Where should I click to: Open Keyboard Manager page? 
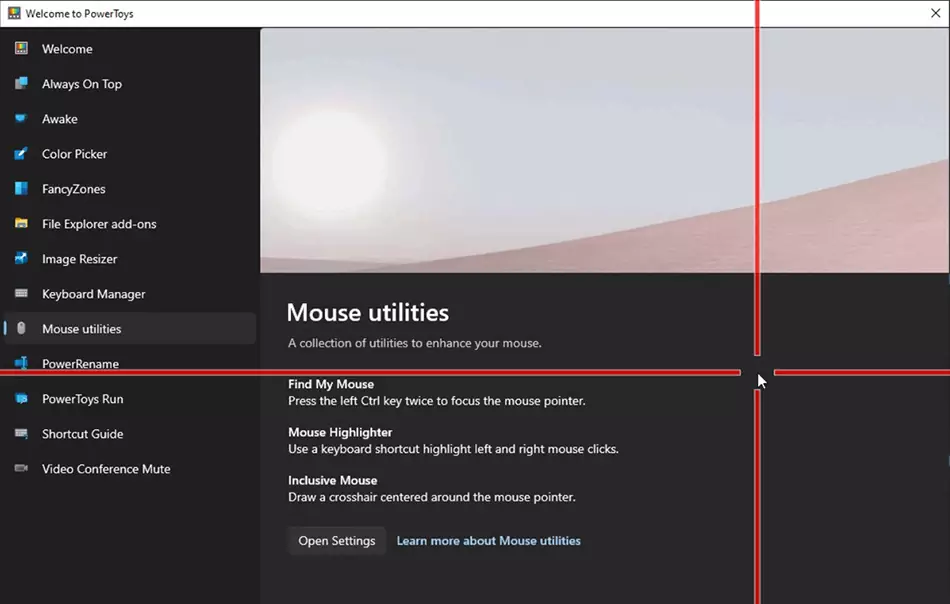point(130,294)
